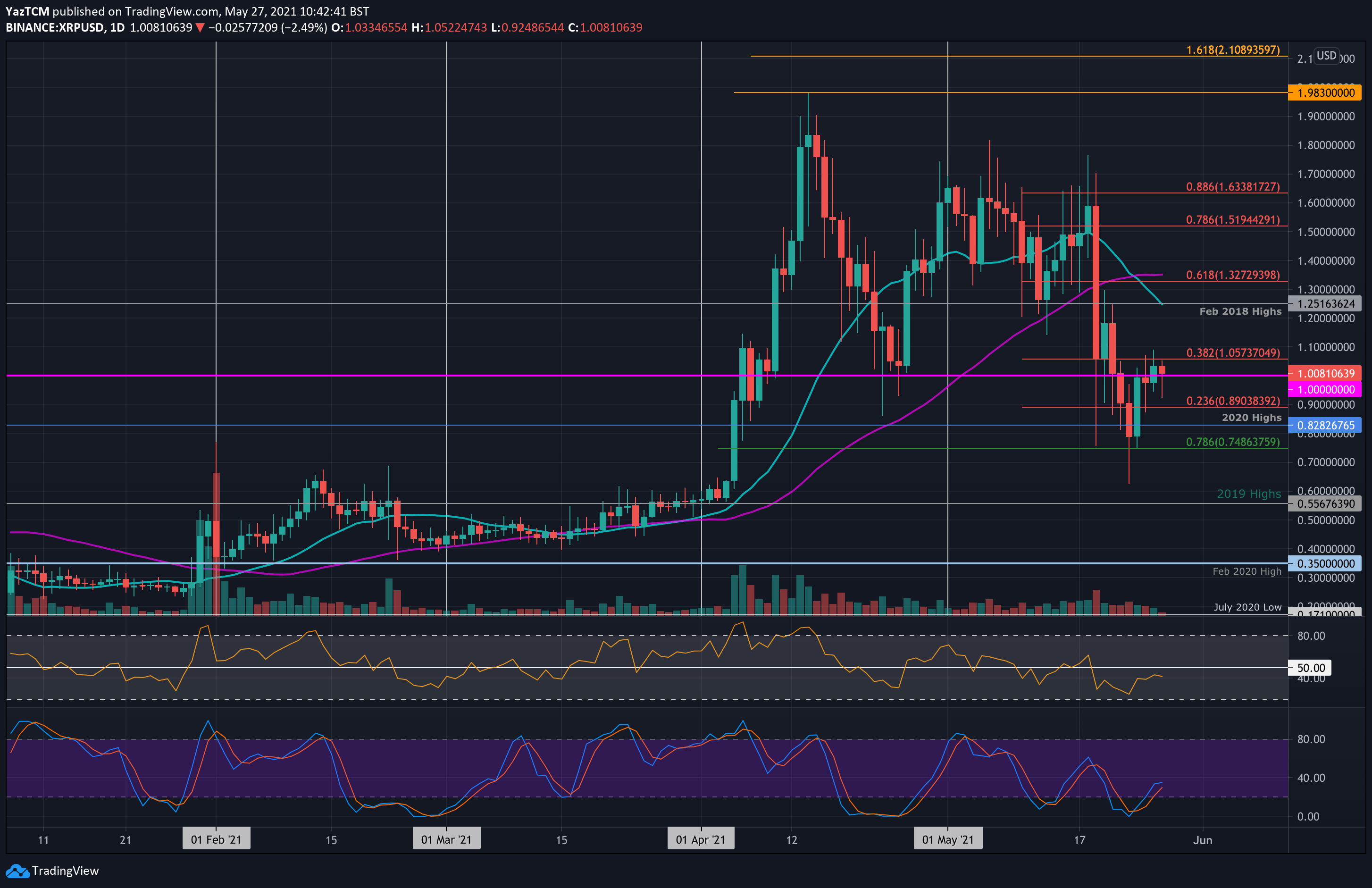Click the 0.236(0.89038392) Fibonacci label
This screenshot has height=888, width=1372.
[1232, 401]
